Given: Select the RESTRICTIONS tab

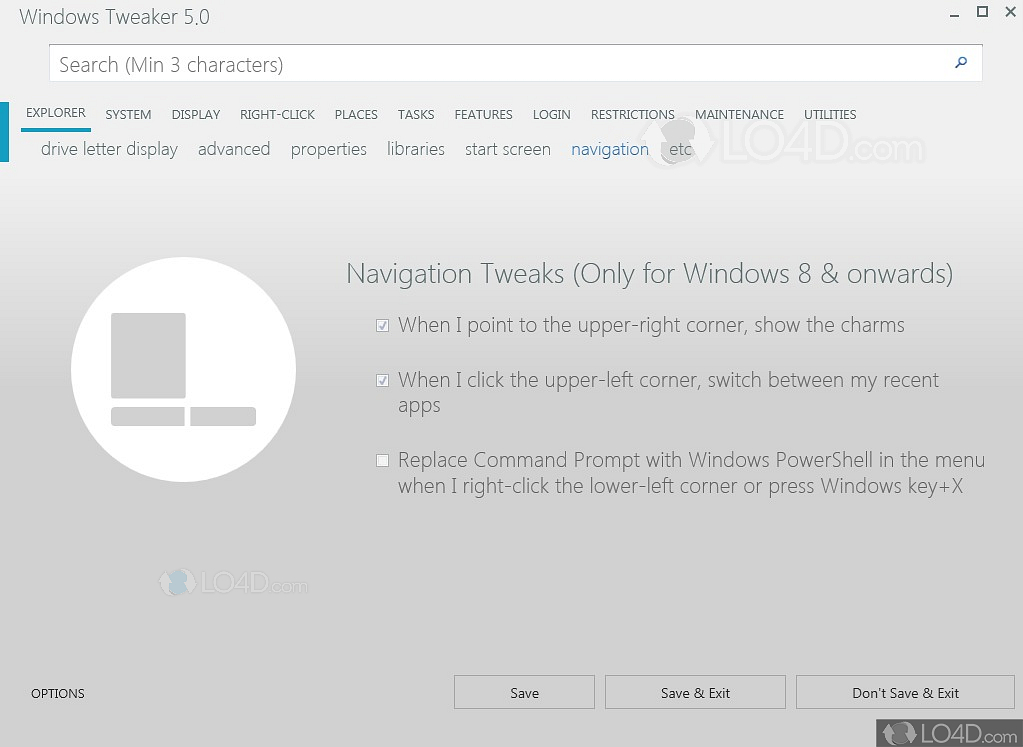Looking at the screenshot, I should point(632,114).
